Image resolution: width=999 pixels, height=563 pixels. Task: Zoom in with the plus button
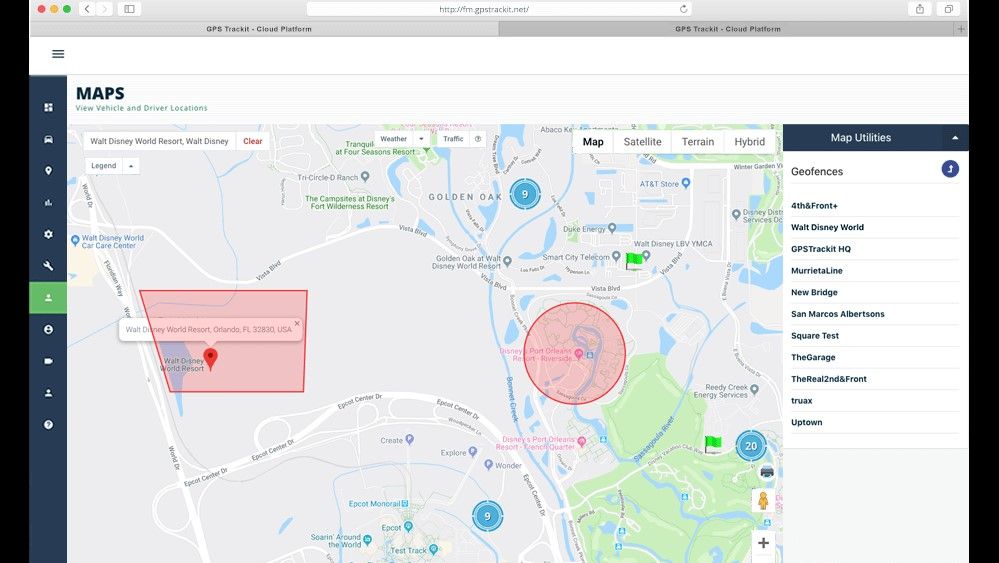763,543
